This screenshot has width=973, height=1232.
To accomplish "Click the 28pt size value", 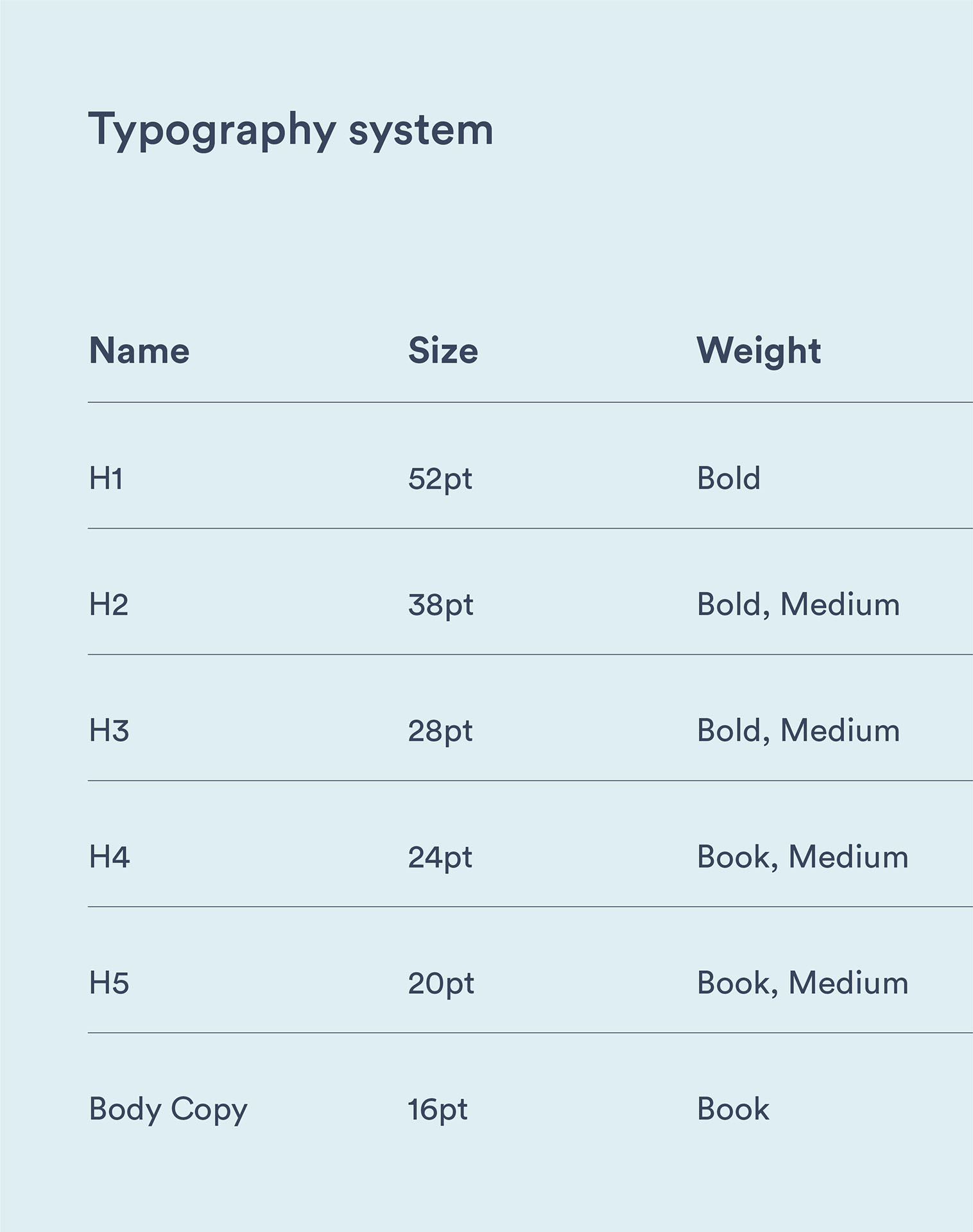I will click(441, 732).
